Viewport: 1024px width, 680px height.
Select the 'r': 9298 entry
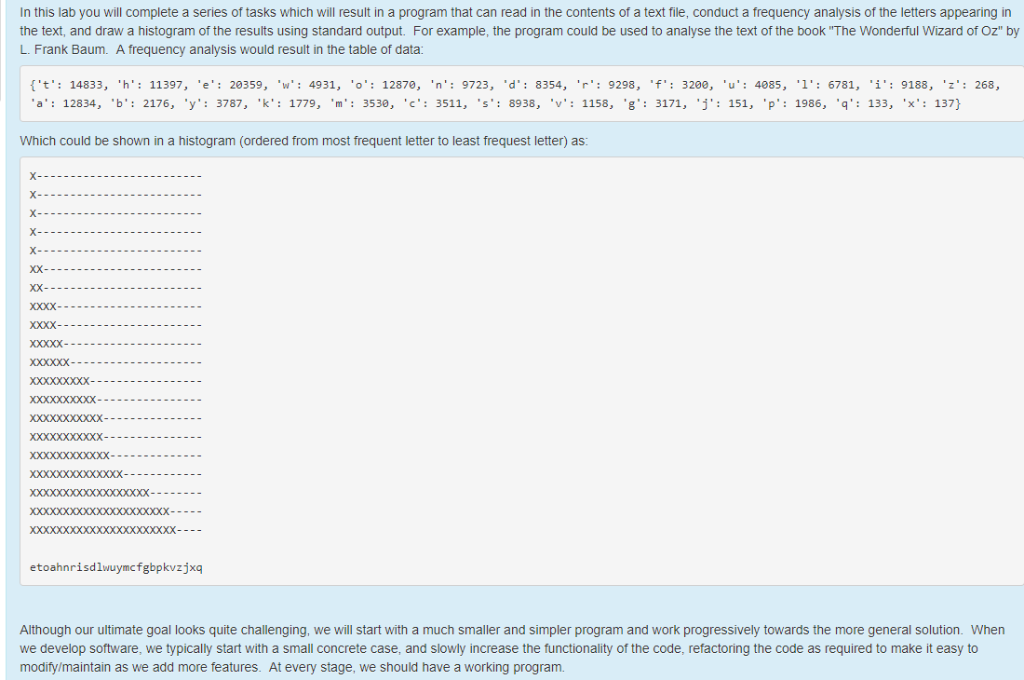(605, 84)
